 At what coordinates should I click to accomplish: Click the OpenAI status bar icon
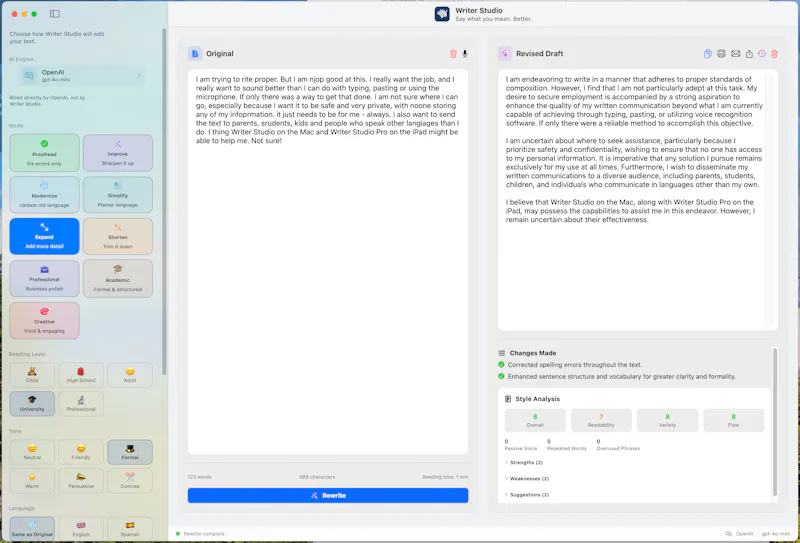point(729,534)
